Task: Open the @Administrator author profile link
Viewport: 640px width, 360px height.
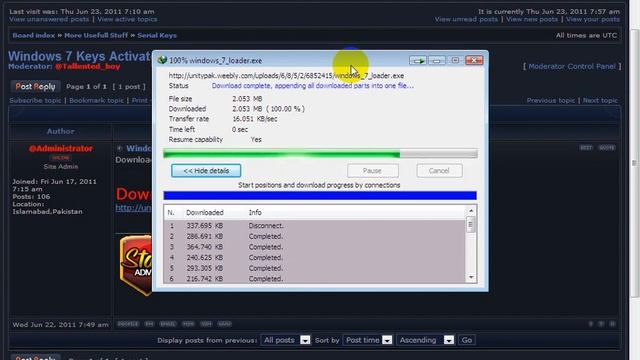Action: coord(61,149)
